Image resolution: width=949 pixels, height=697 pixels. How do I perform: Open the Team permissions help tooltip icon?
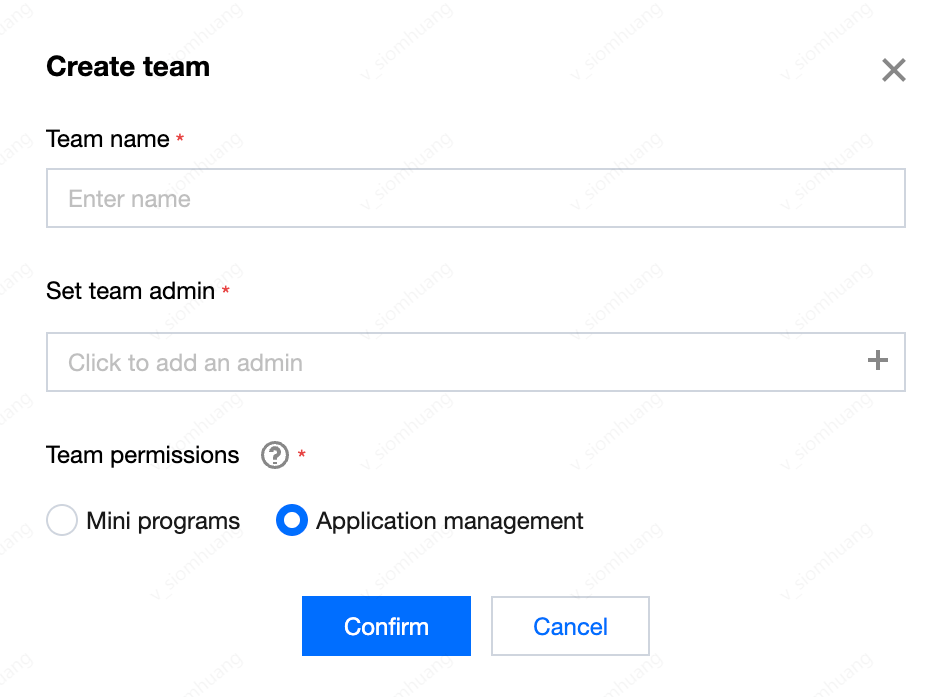click(x=274, y=456)
